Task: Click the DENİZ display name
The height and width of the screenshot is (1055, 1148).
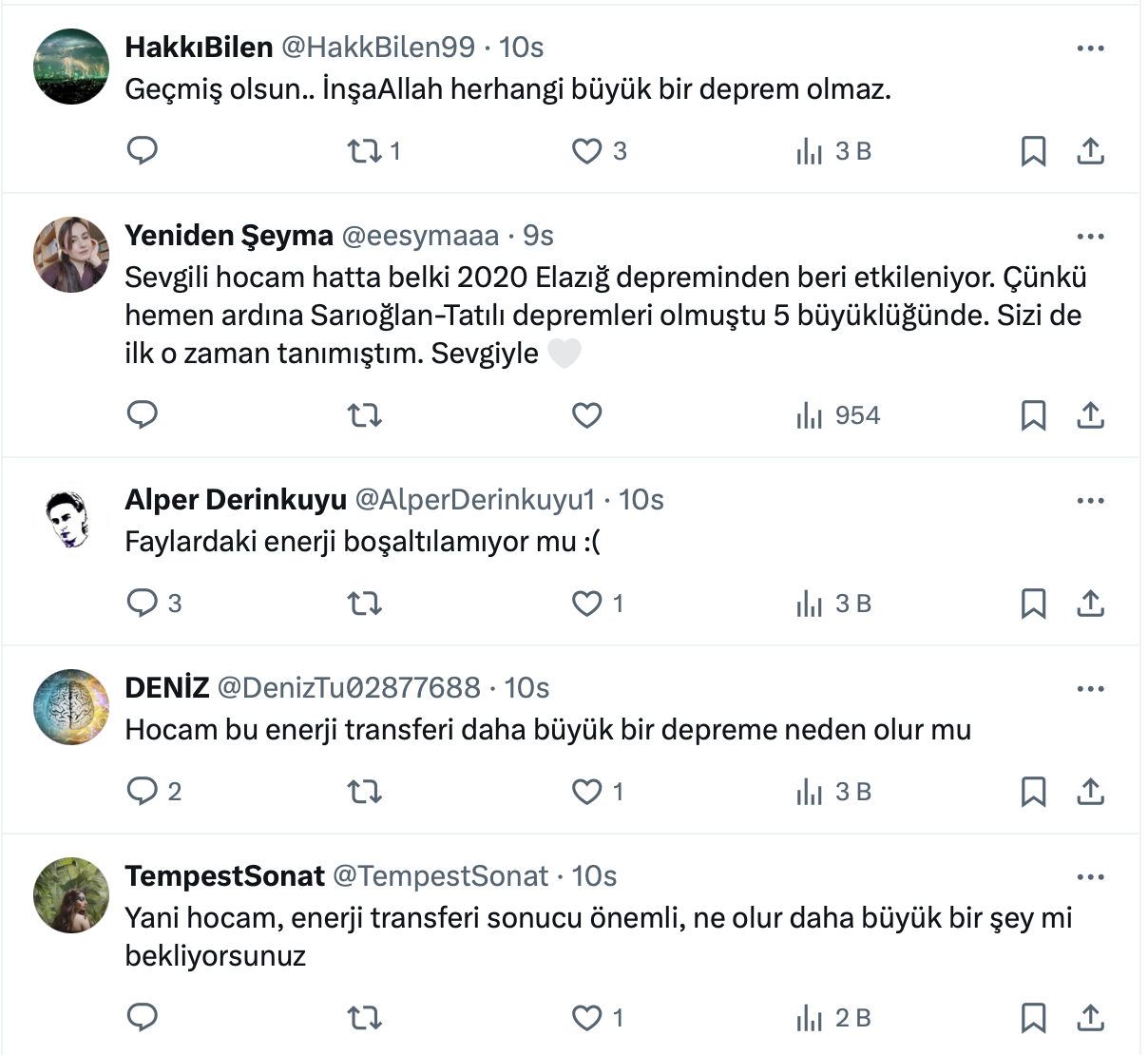Action: coord(167,688)
